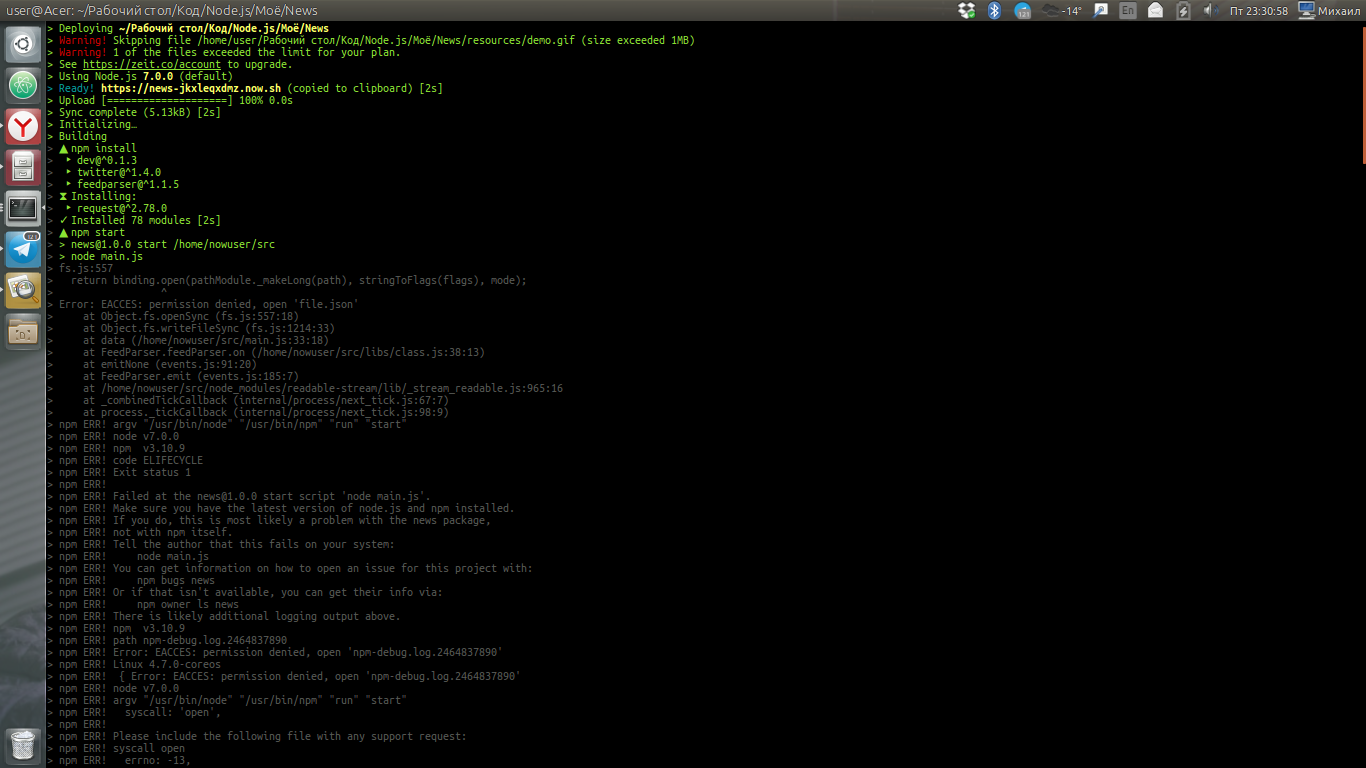Open the image viewer launcher icon
Viewport: 1366px width, 768px height.
point(23,290)
